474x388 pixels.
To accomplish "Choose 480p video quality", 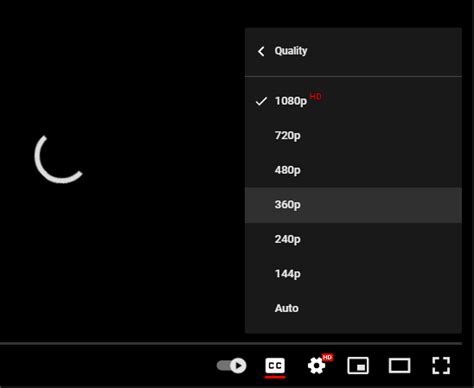I will (353, 170).
